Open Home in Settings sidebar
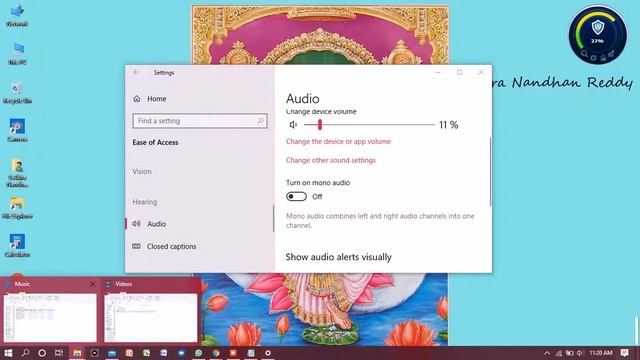Screen dimensions: 640x360 [x=149, y=99]
